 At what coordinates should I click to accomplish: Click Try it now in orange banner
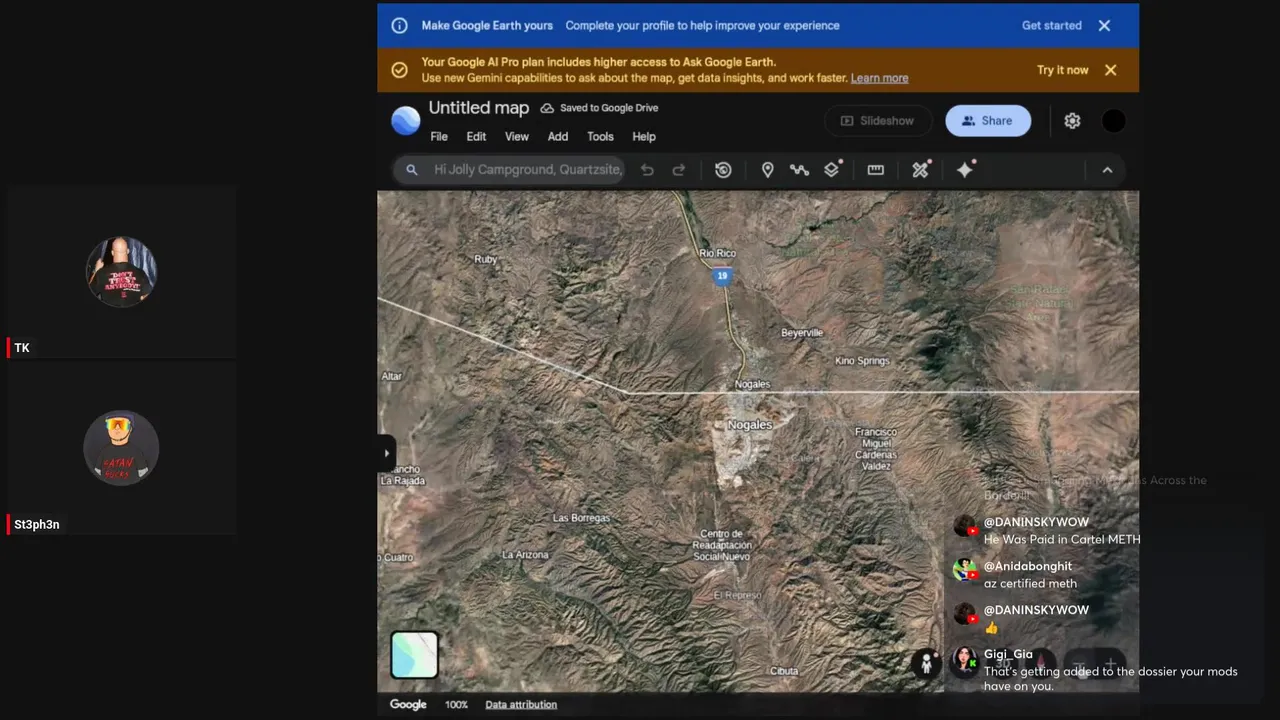[1063, 70]
